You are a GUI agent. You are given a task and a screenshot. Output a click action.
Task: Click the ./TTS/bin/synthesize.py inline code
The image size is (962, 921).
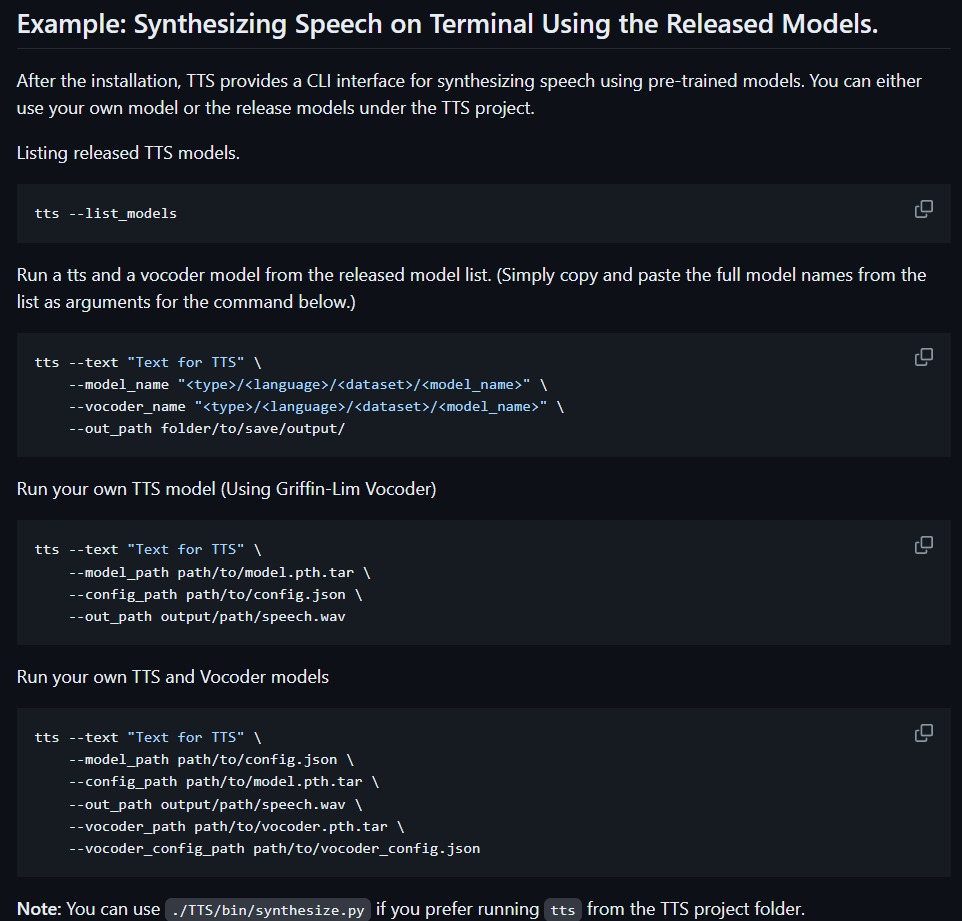268,910
